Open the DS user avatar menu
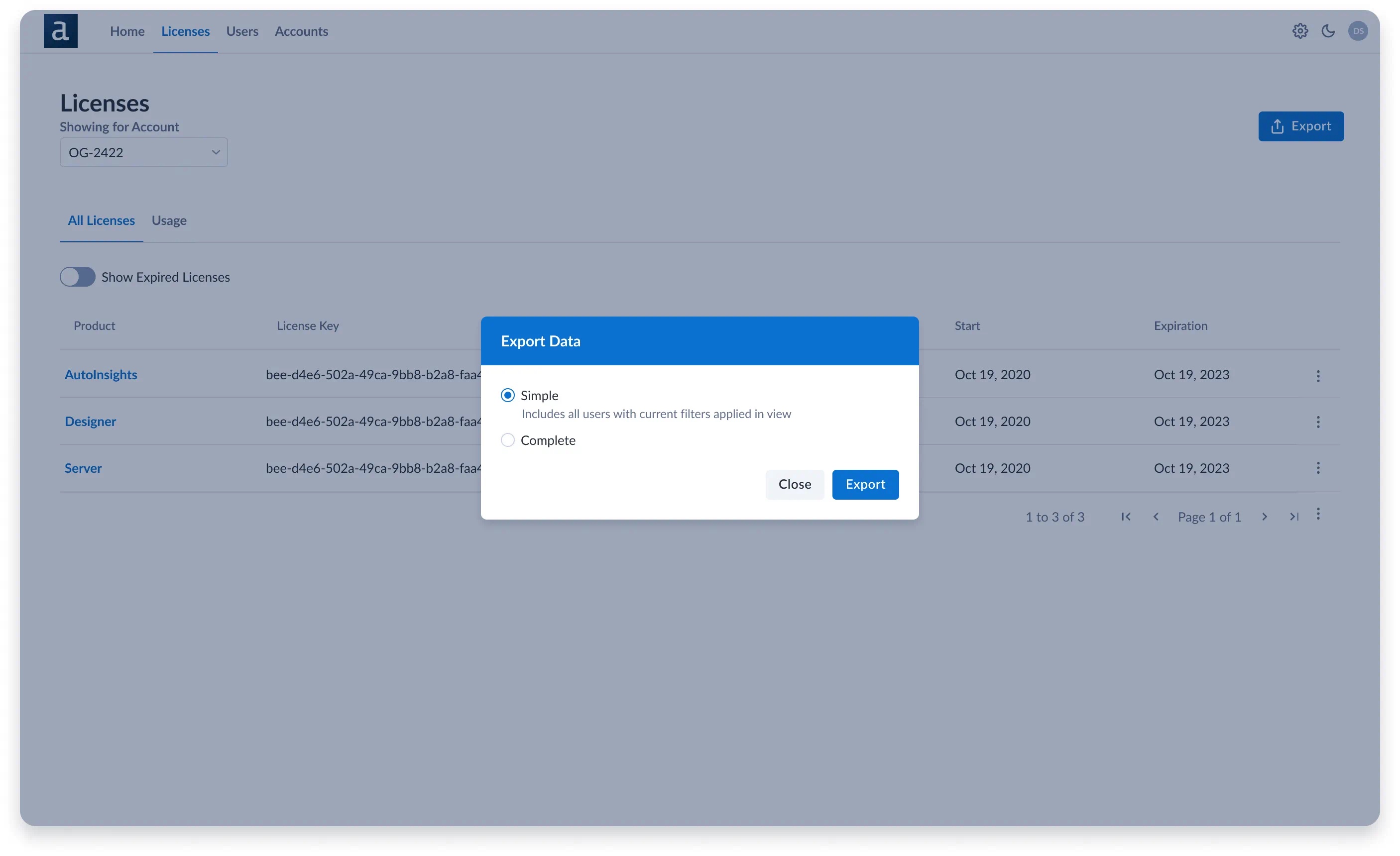The width and height of the screenshot is (1400, 856). [1359, 31]
